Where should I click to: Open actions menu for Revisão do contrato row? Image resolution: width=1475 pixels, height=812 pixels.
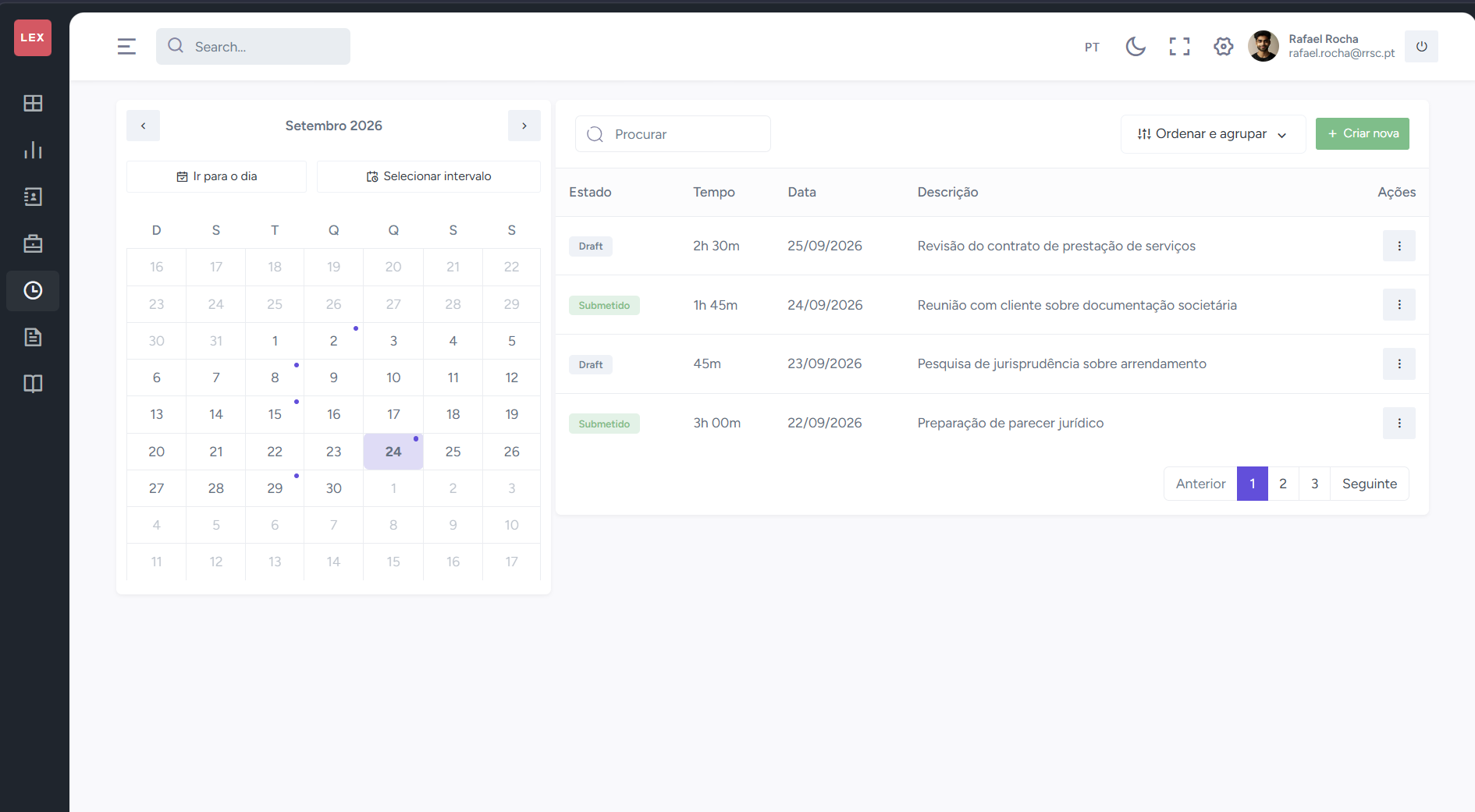tap(1399, 246)
